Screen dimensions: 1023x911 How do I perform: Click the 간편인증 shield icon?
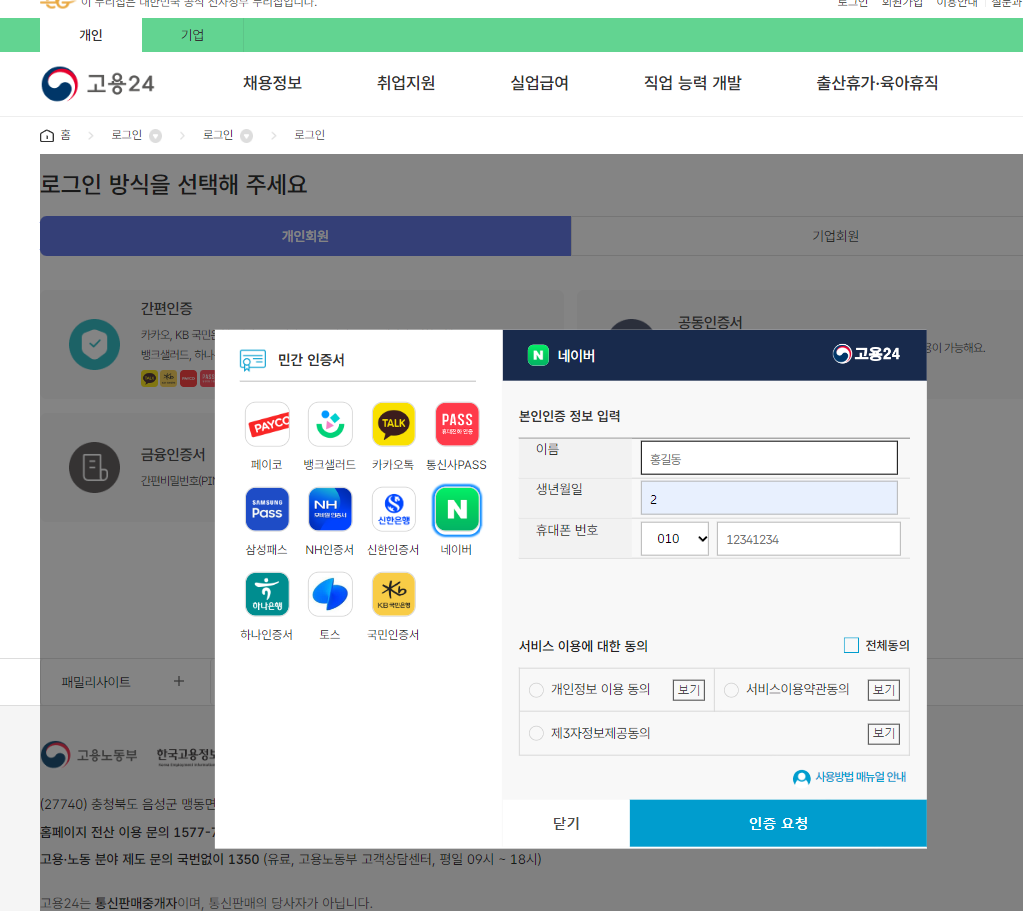click(x=95, y=344)
